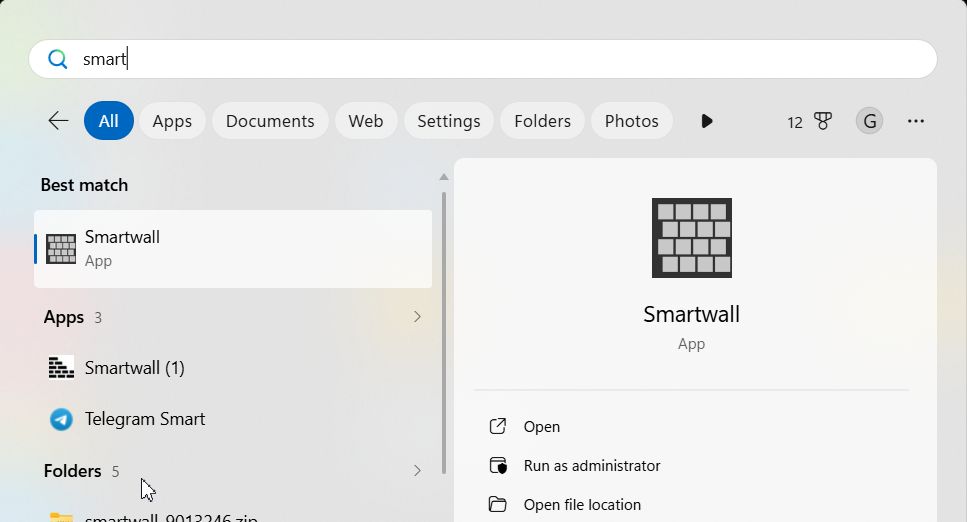Click the Folders section heading
Screen dimensions: 967x522
coord(72,471)
